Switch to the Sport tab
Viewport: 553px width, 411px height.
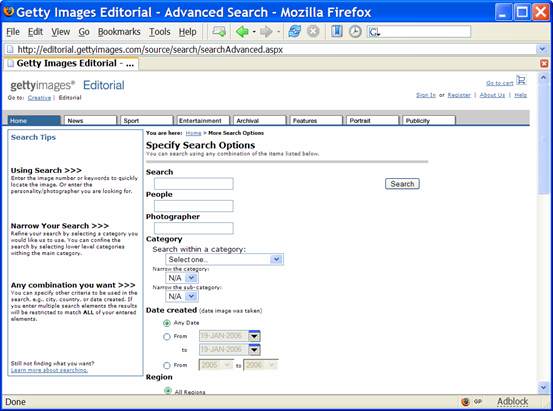147,120
